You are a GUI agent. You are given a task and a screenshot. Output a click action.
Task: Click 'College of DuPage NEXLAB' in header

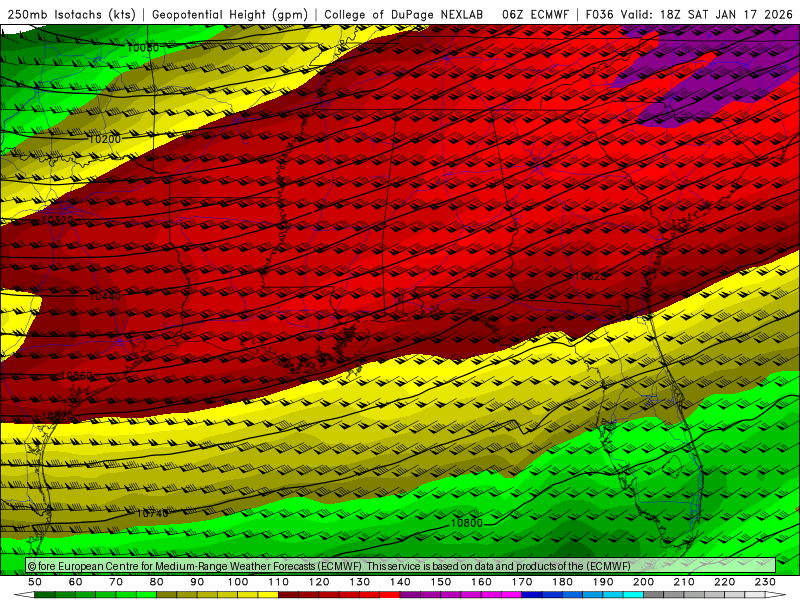pyautogui.click(x=404, y=14)
